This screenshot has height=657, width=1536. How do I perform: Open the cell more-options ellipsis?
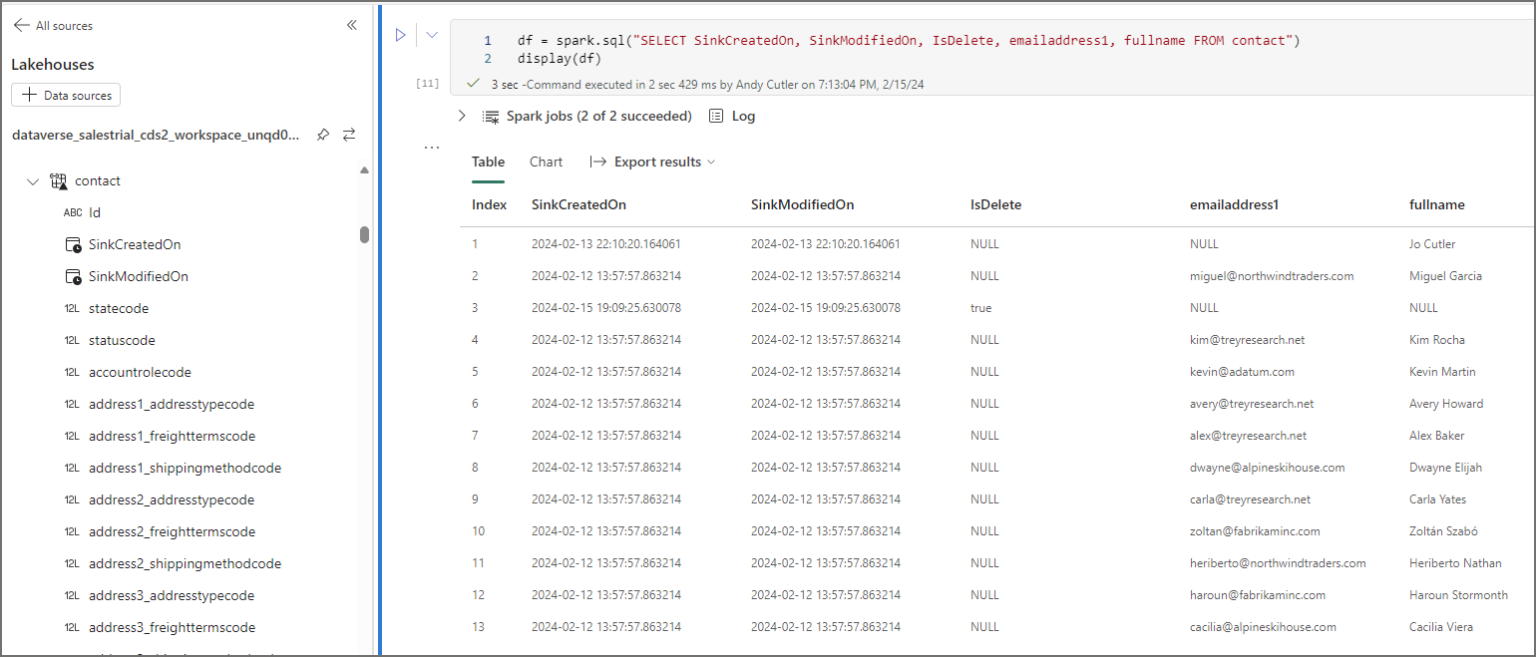click(431, 146)
